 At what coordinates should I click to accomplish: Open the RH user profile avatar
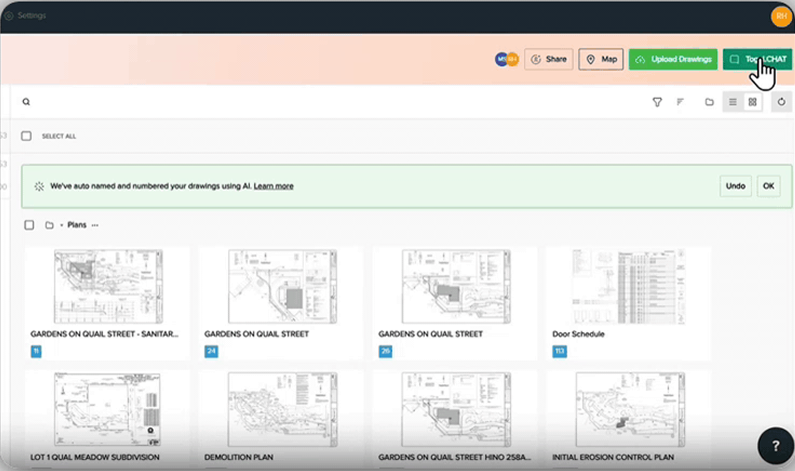[781, 16]
